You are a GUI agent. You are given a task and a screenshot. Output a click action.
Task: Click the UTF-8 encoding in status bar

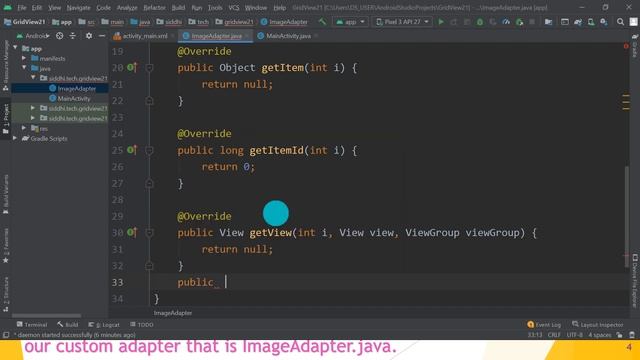pos(575,335)
